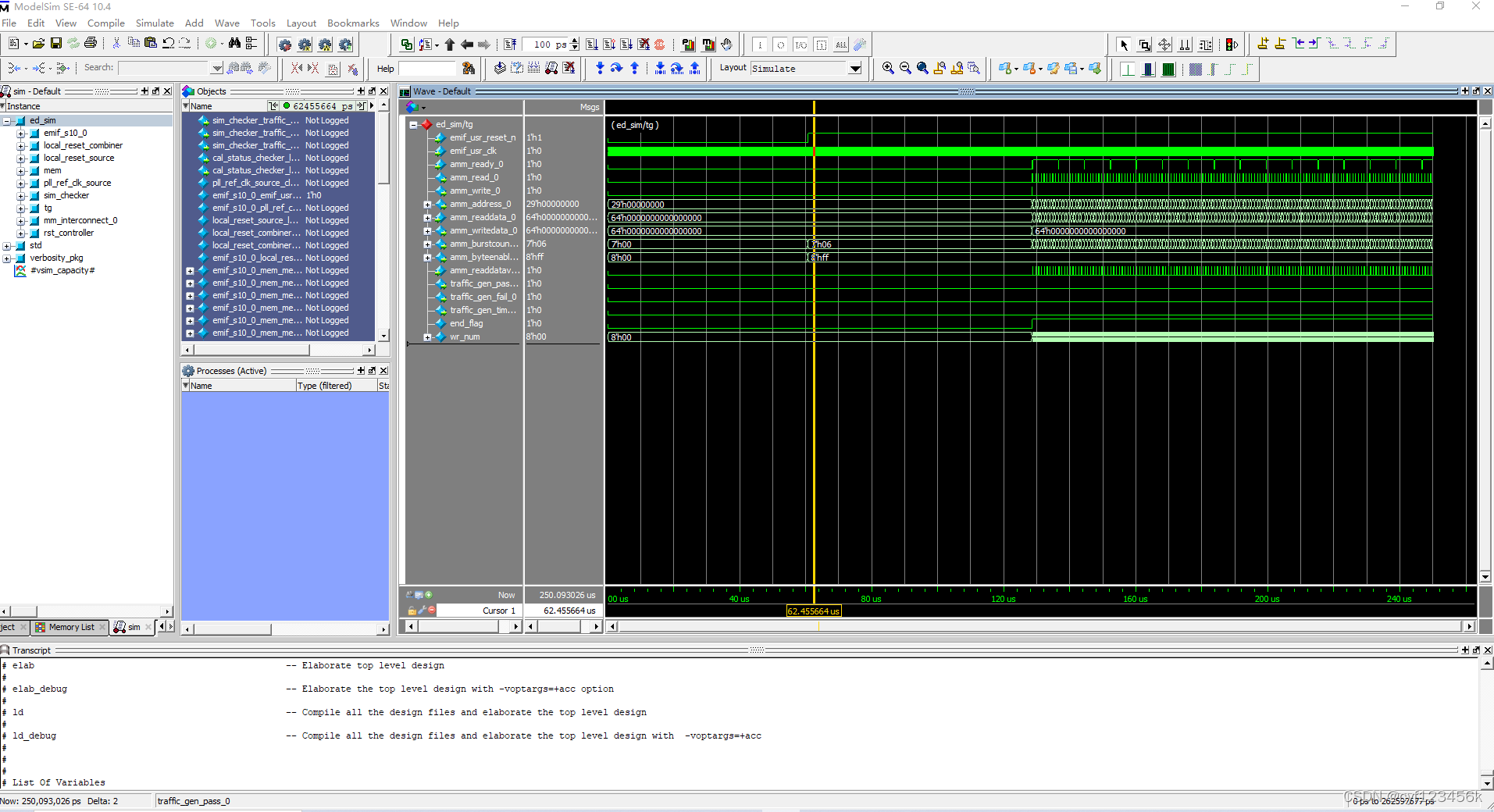
Task: Open the Layout Simulate dropdown
Action: click(x=855, y=69)
